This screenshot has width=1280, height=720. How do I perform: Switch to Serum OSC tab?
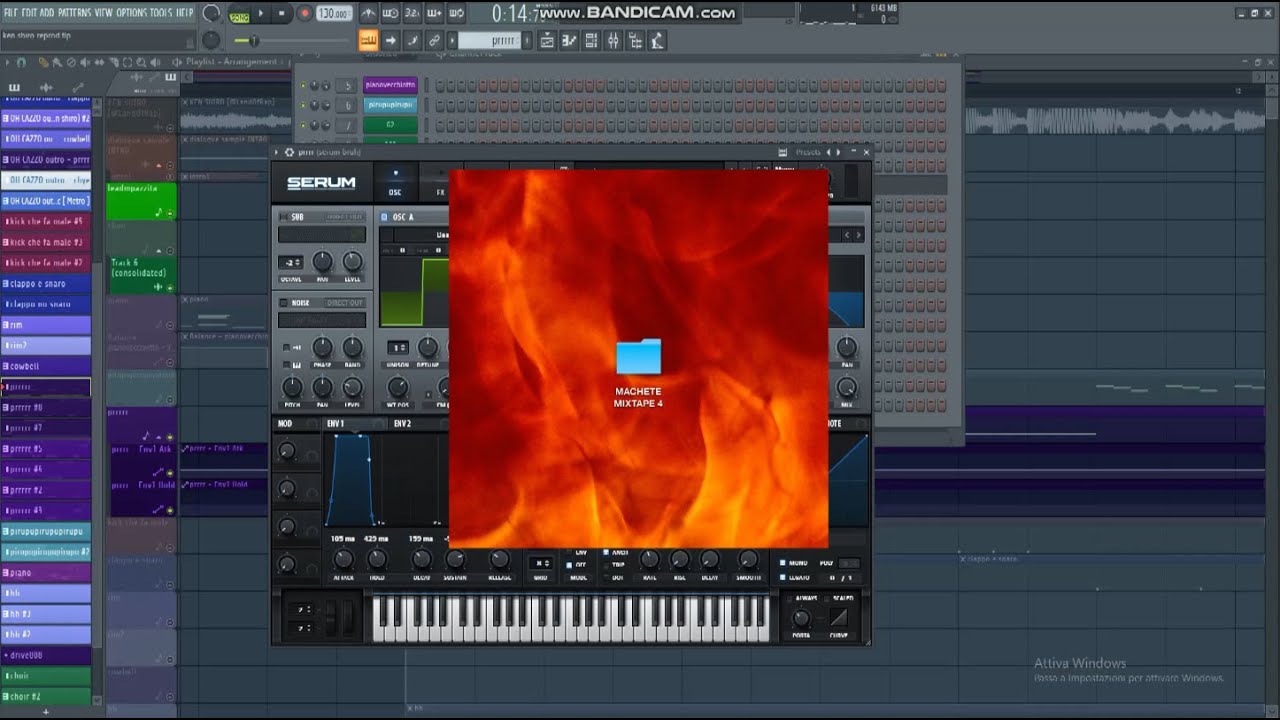395,183
